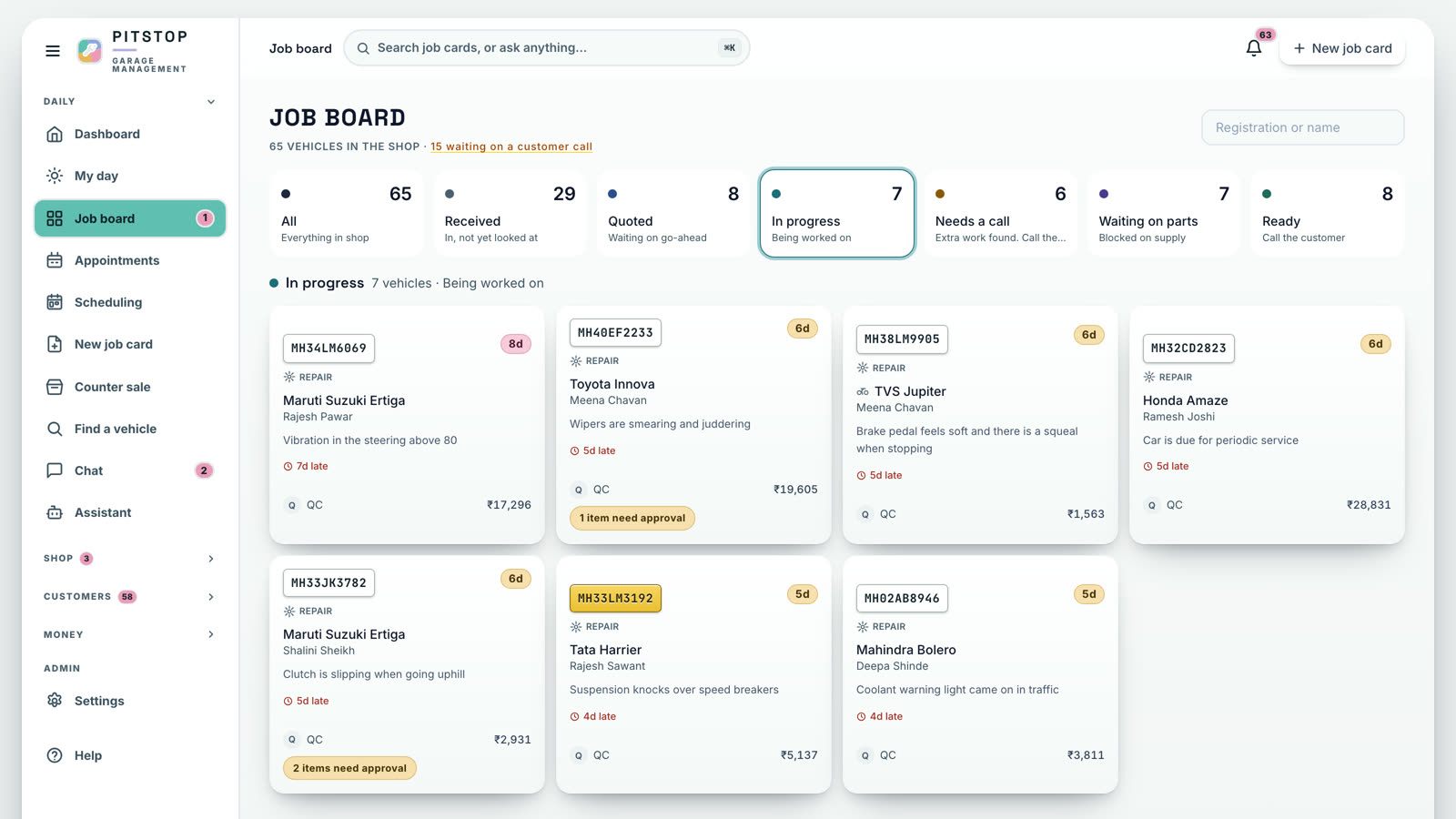Open the Scheduling icon in sidebar

coord(55,302)
